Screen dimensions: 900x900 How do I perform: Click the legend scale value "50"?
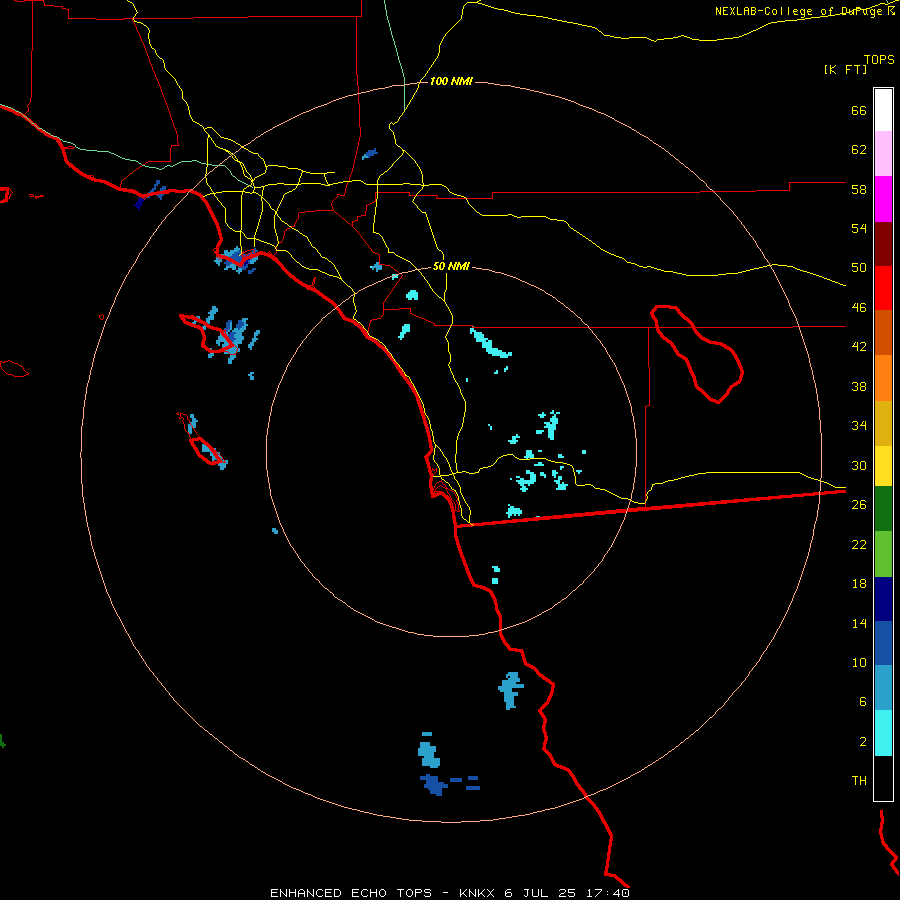tap(859, 268)
